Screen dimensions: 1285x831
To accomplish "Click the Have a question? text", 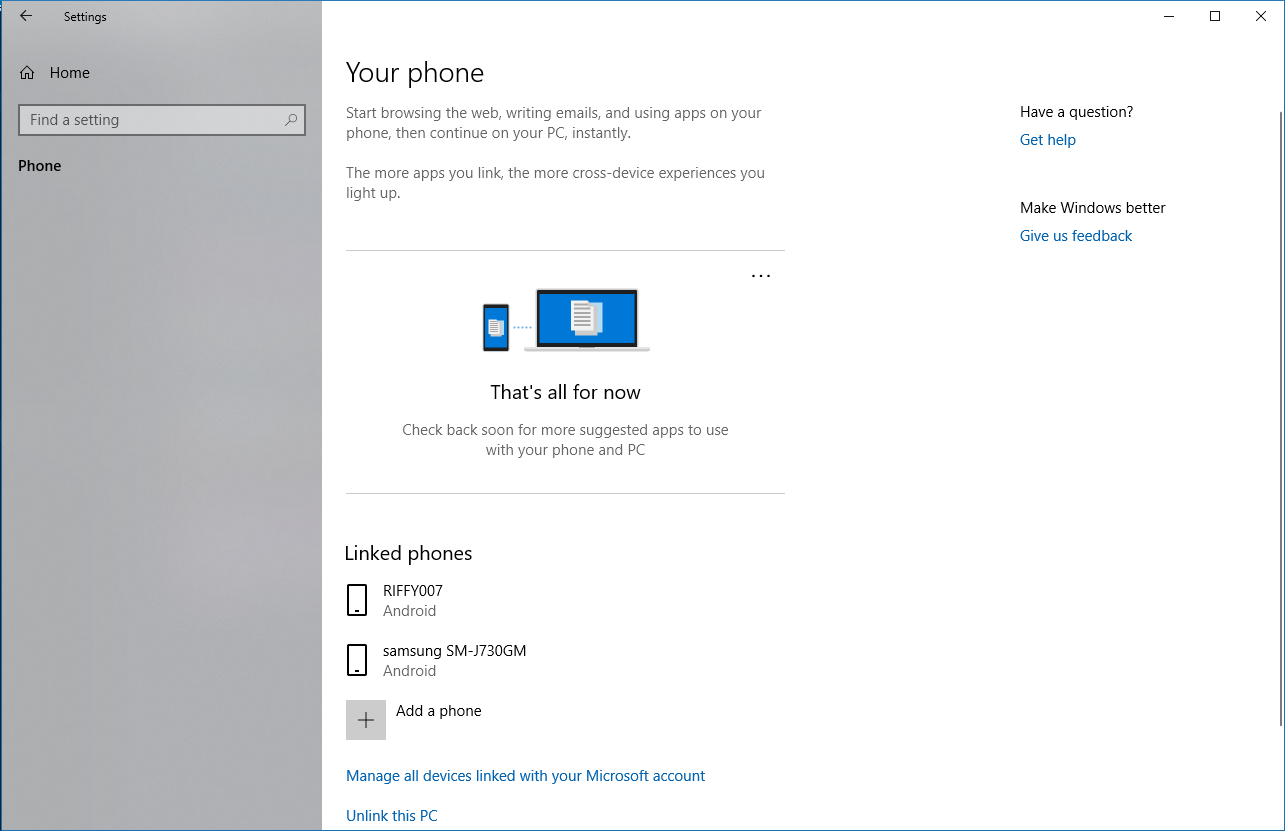I will click(1077, 112).
